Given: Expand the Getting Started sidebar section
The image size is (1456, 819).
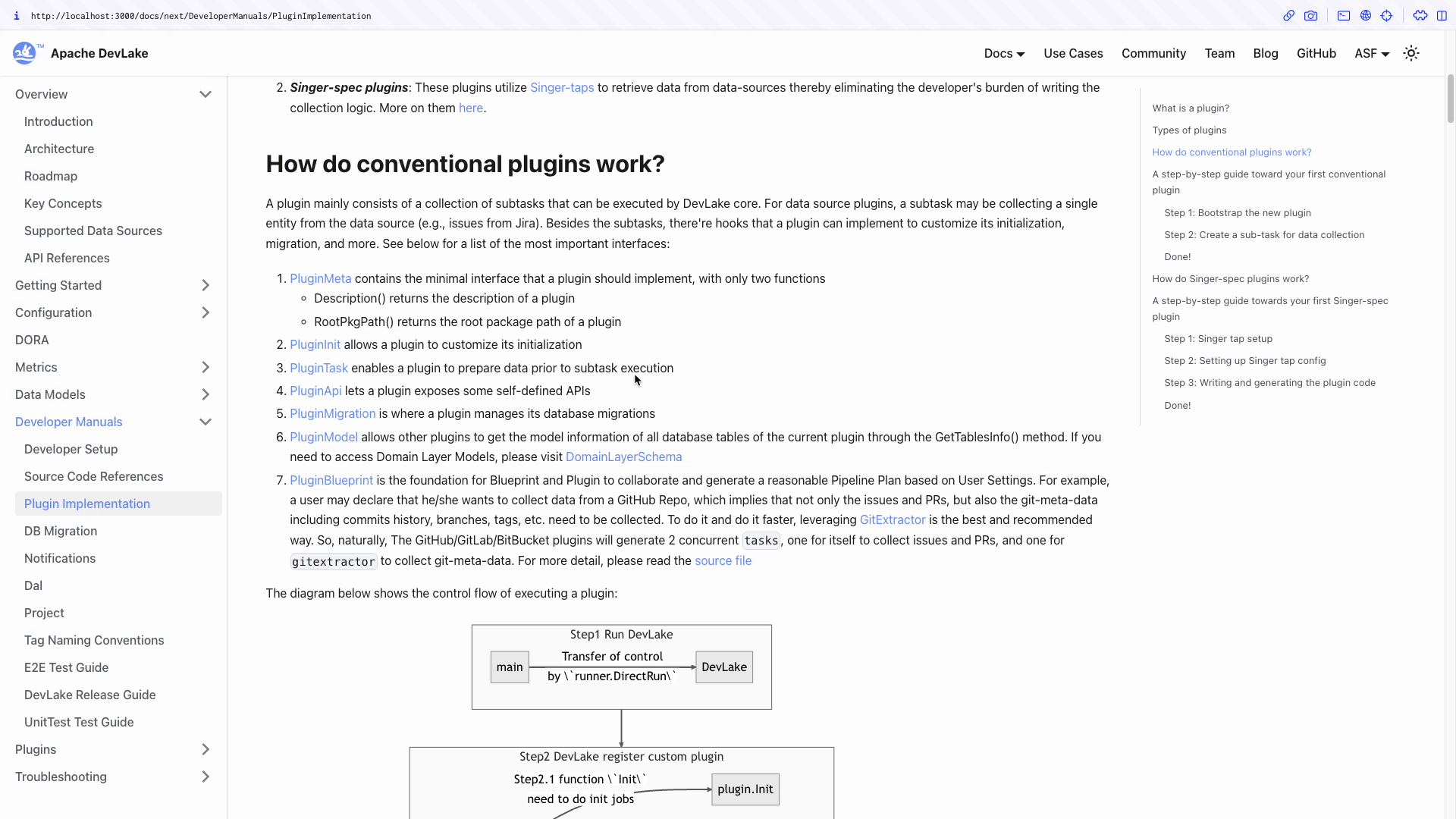Looking at the screenshot, I should tap(205, 285).
